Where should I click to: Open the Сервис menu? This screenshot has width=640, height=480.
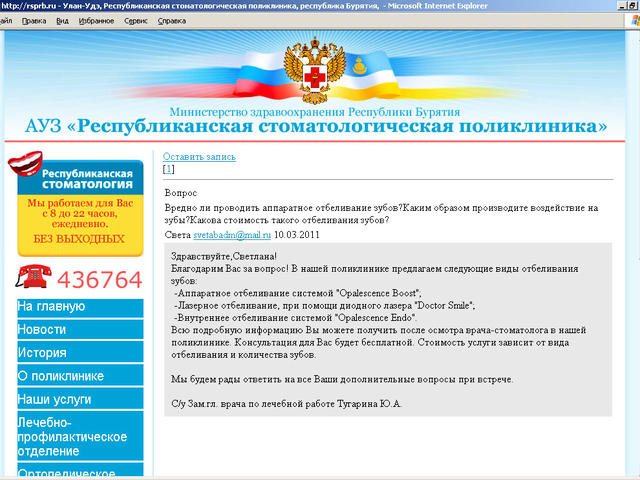[x=136, y=21]
